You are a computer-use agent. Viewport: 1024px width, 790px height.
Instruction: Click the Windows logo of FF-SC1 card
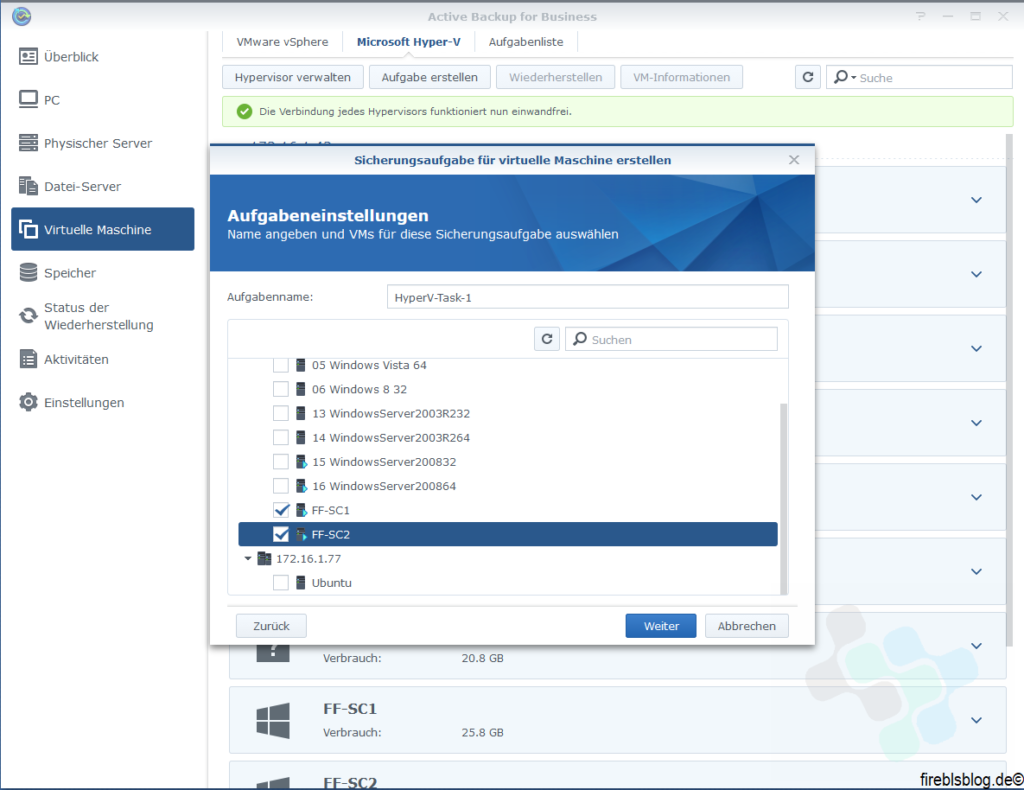click(x=273, y=720)
